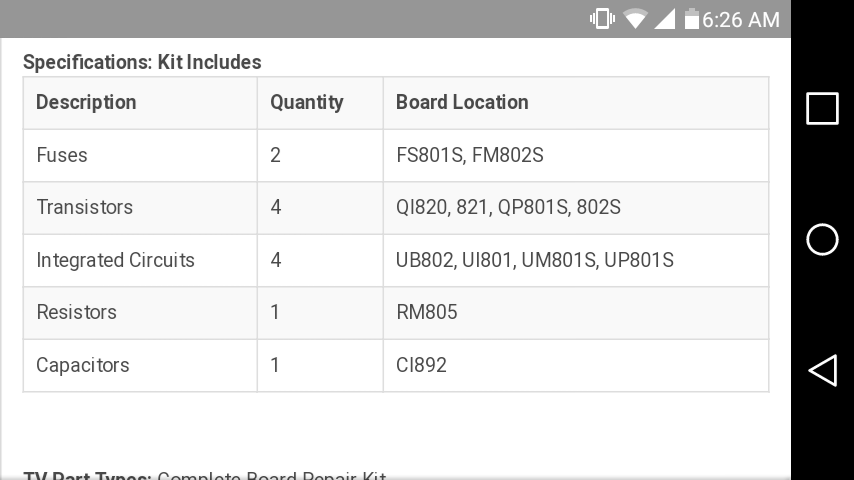The image size is (854, 480).
Task: Tap the Specifications: Kit Includes heading
Action: coord(142,62)
